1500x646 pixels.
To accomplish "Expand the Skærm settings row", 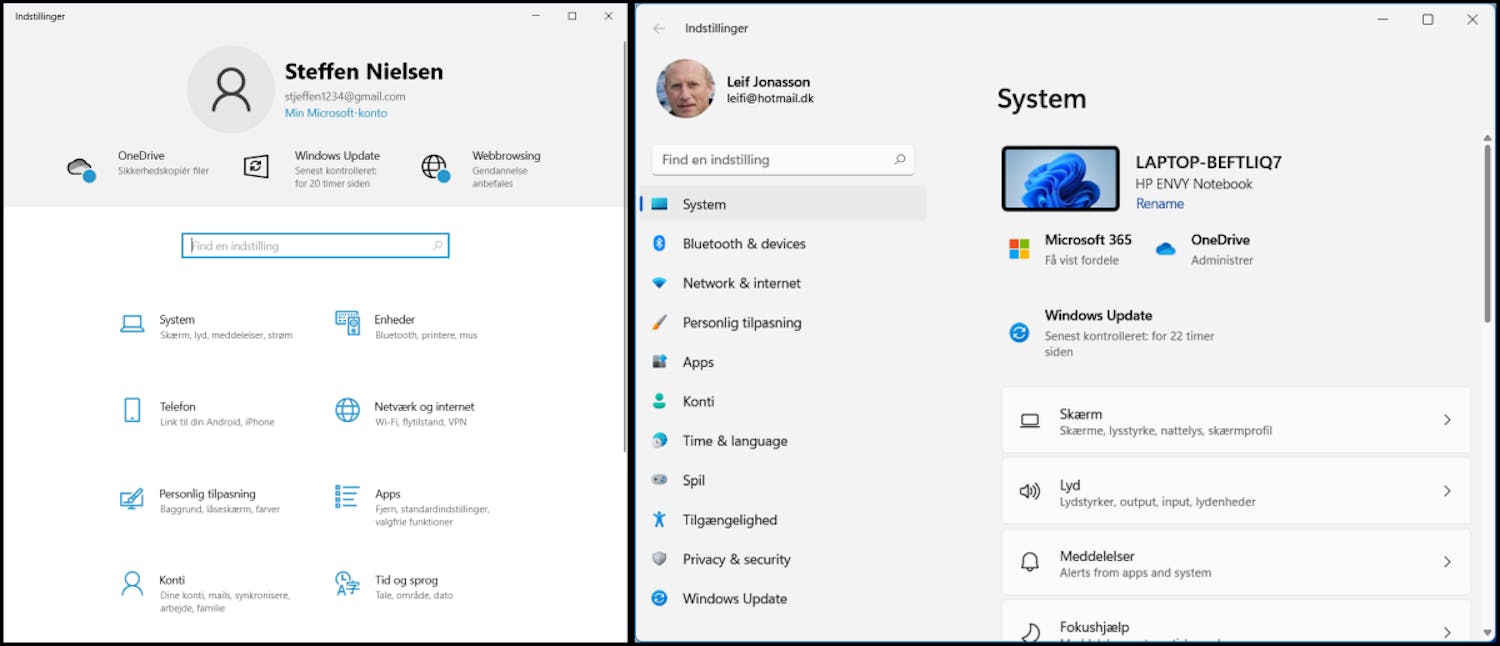I will click(x=1235, y=420).
